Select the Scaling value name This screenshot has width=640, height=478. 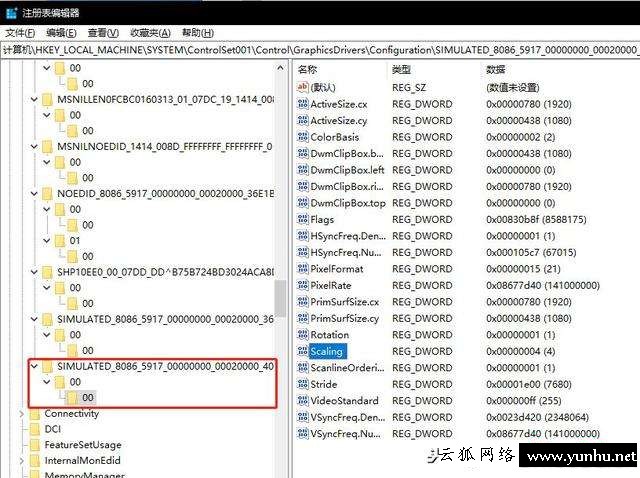[327, 351]
